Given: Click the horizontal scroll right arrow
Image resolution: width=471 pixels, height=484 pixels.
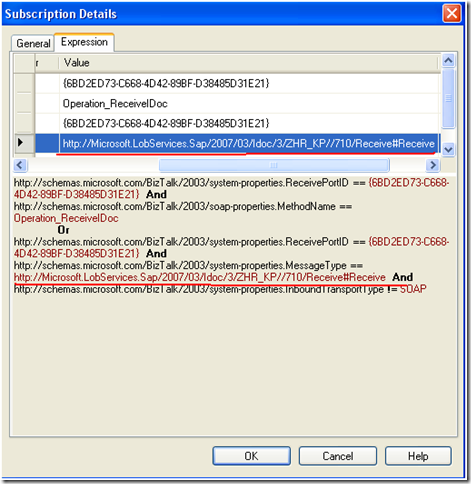Looking at the screenshot, I should coord(433,165).
